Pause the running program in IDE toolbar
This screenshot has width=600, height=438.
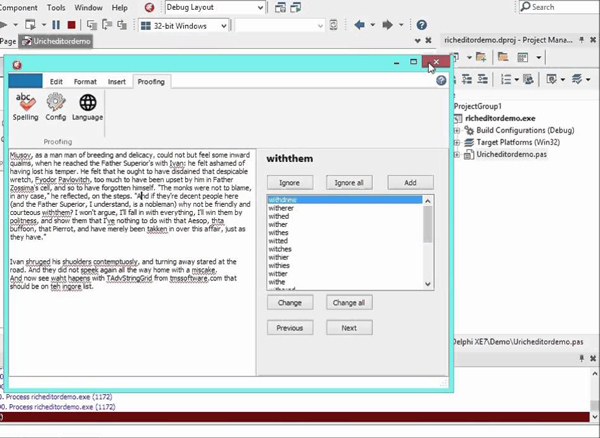(56, 25)
